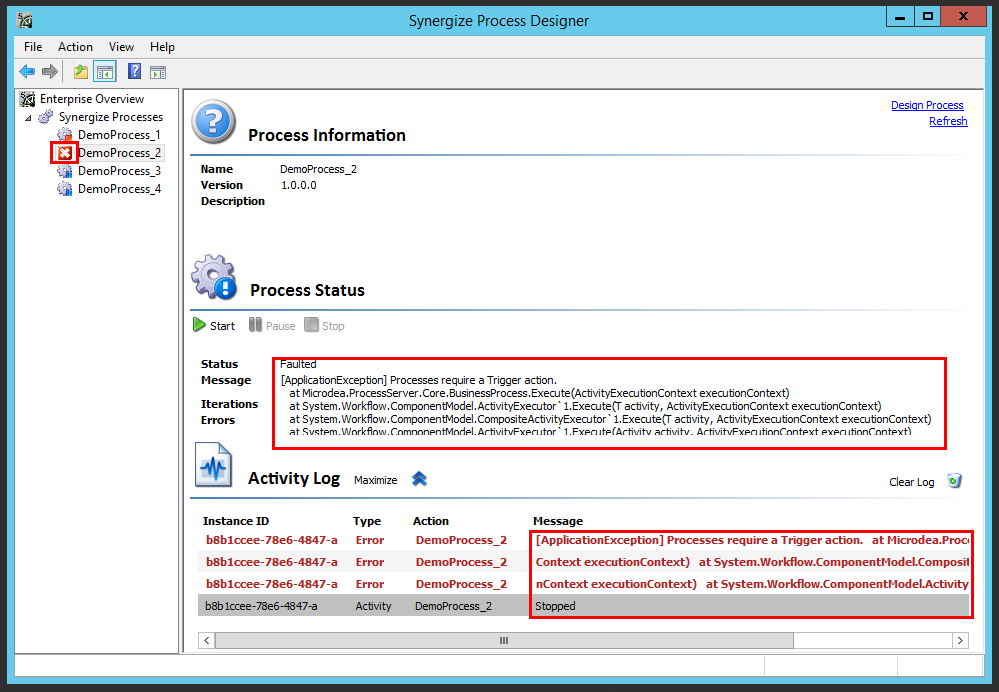Open the blue question mark help toolbar icon

134,71
